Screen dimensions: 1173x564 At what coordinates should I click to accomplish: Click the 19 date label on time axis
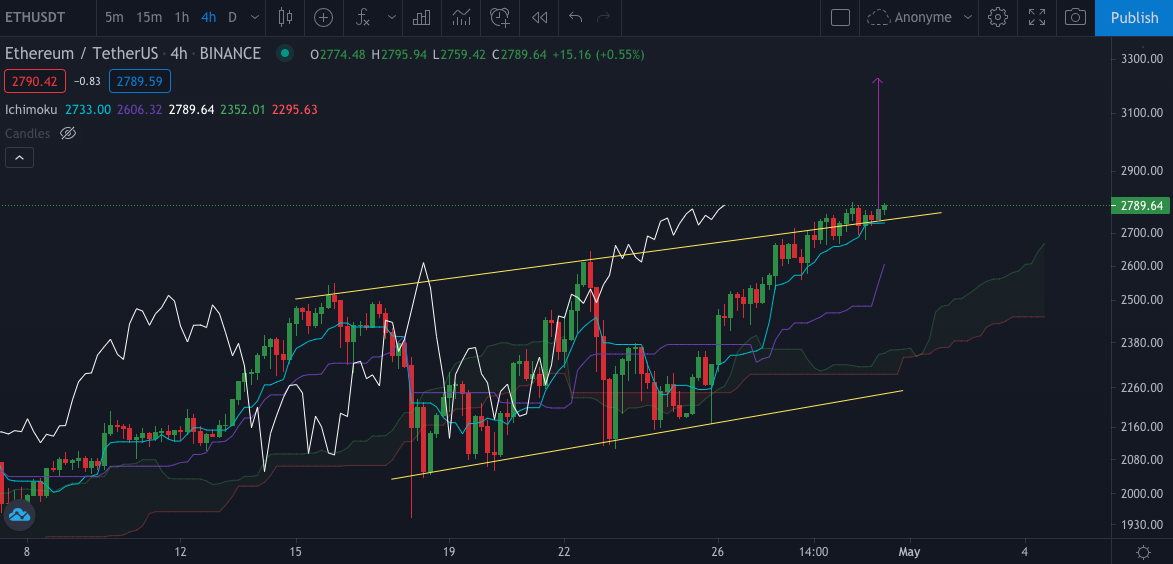tap(449, 551)
